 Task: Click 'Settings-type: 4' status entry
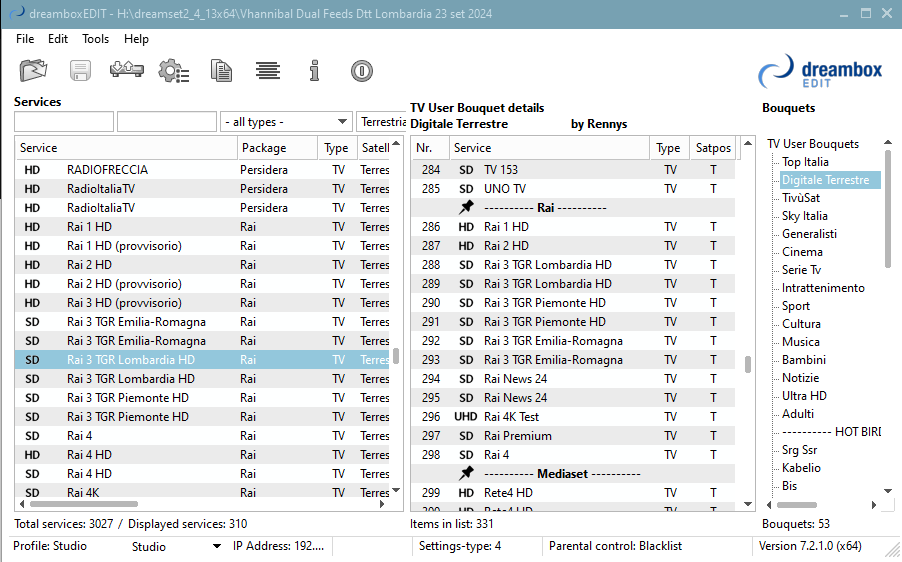pos(460,546)
